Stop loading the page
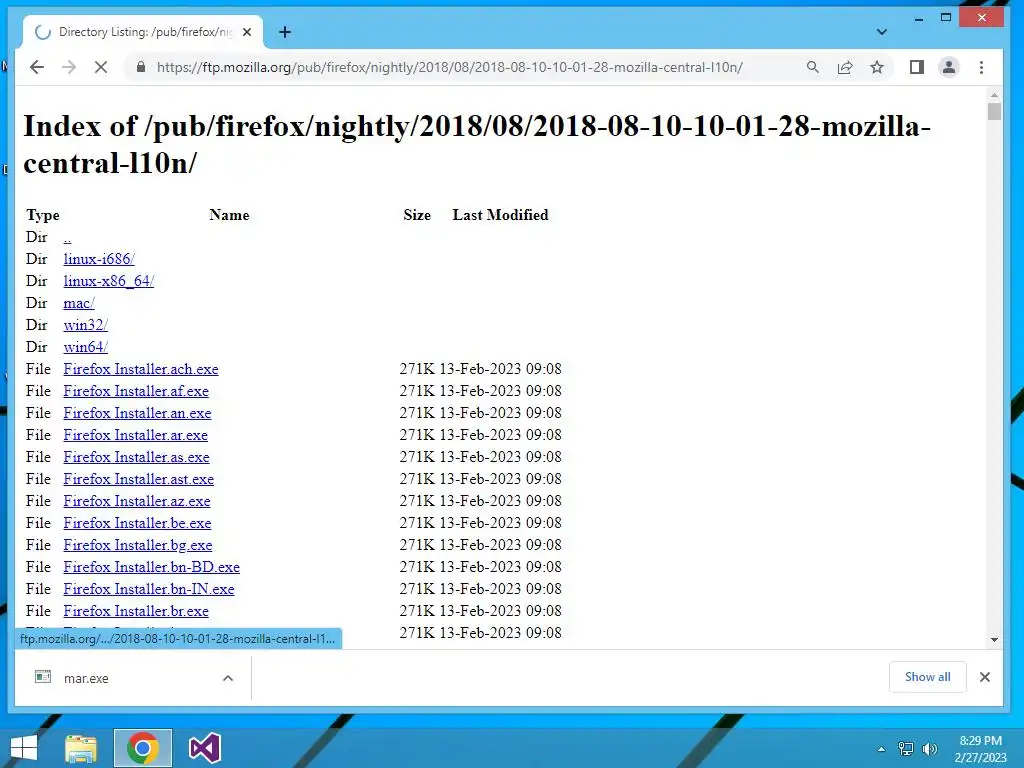The width and height of the screenshot is (1024, 768). coord(101,67)
